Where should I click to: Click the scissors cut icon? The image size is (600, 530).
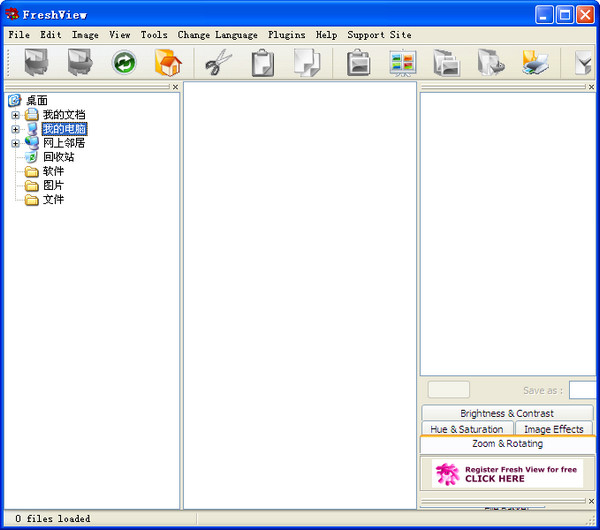[218, 62]
